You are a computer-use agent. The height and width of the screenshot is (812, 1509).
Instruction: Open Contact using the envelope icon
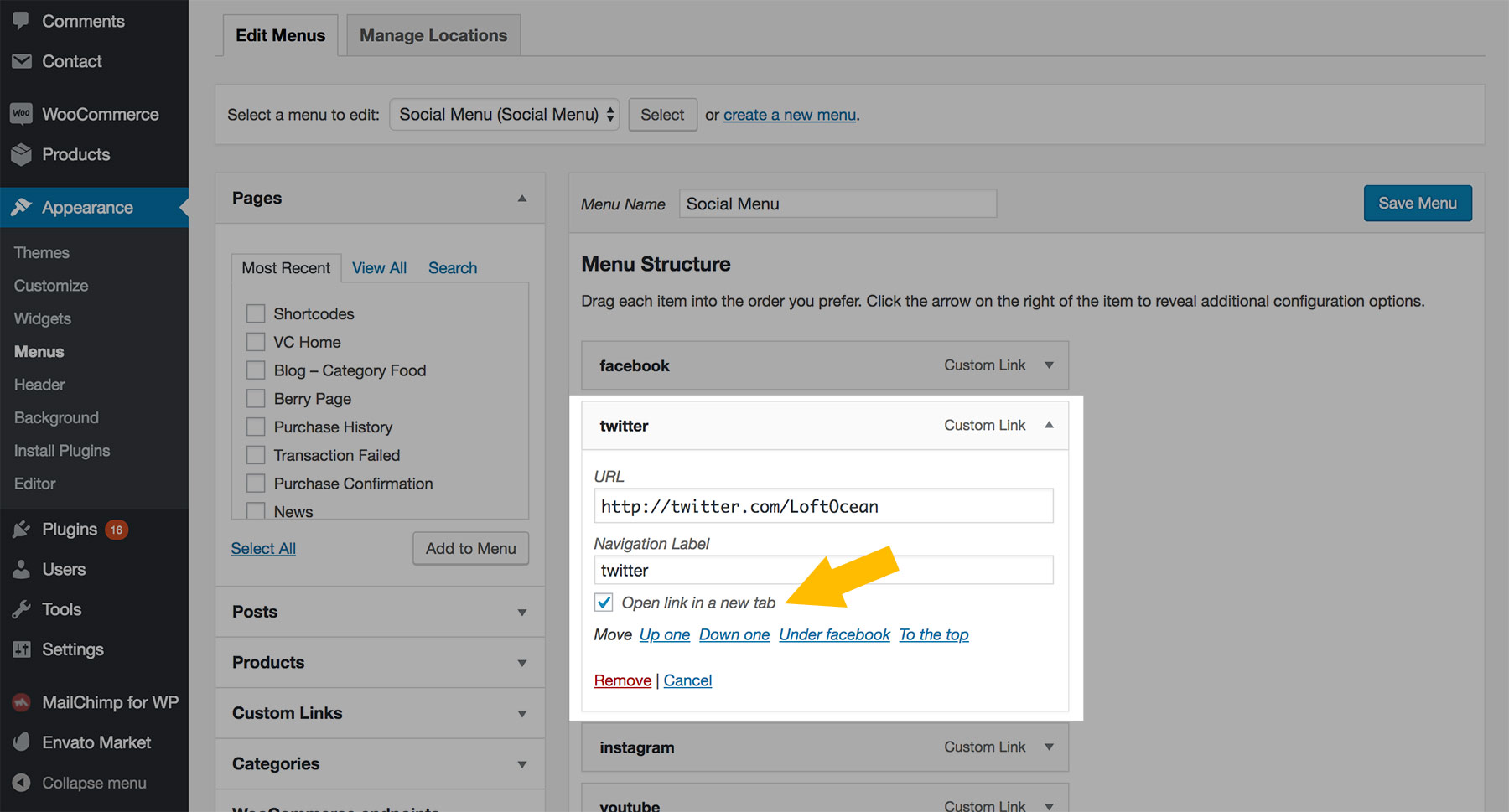click(21, 60)
